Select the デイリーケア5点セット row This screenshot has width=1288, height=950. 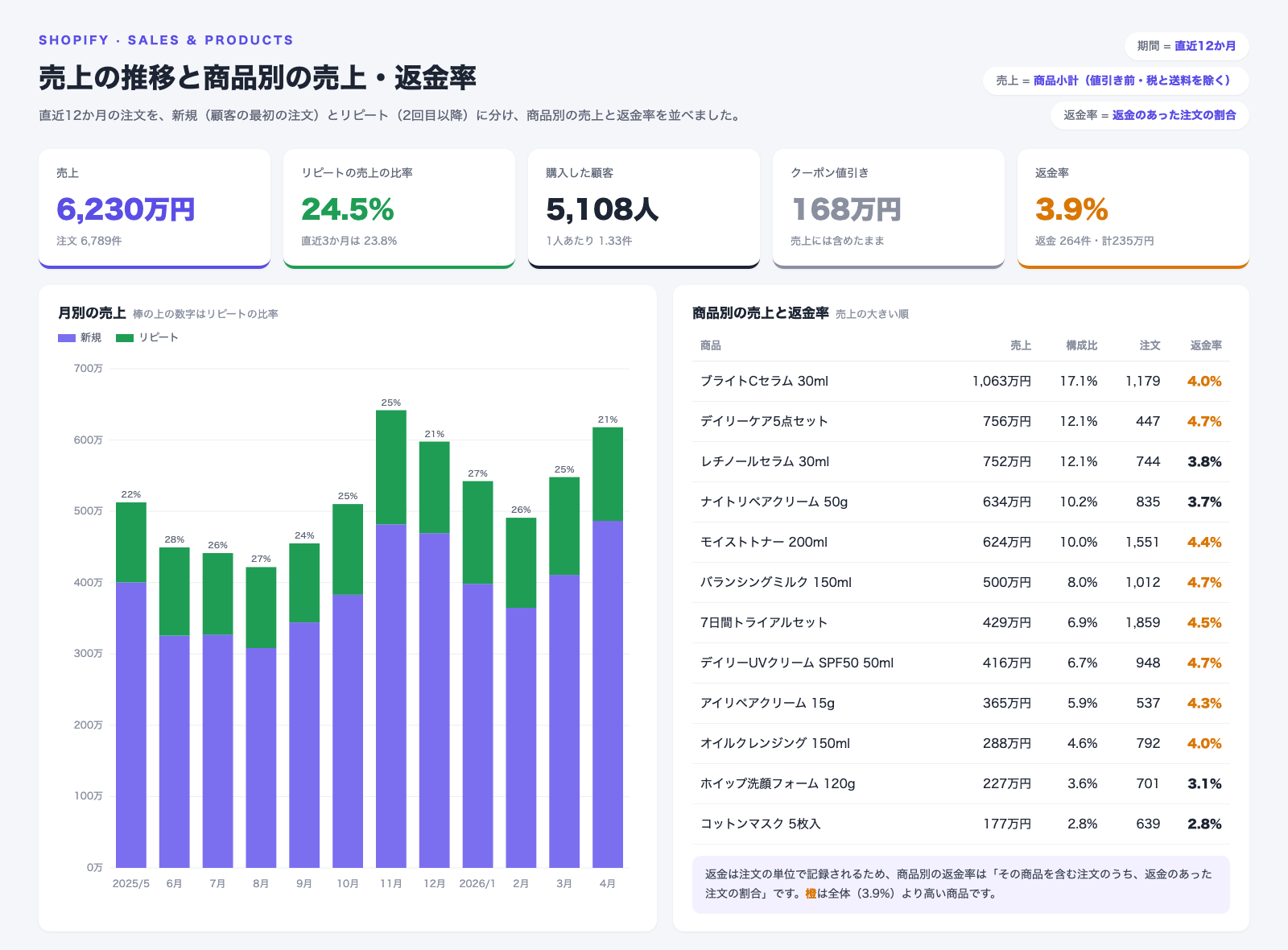[961, 422]
